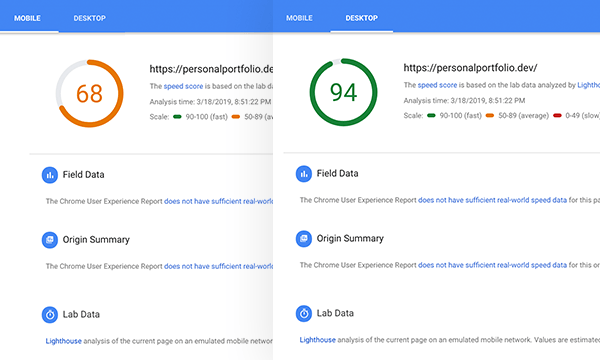Open Field Data insufficient speed data link, right report
Viewport: 600px width, 360px height.
(492, 200)
